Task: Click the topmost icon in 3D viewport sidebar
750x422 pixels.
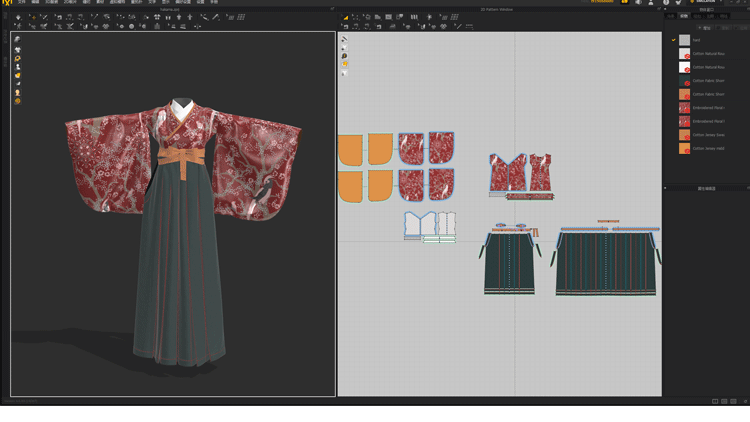Action: (x=18, y=40)
